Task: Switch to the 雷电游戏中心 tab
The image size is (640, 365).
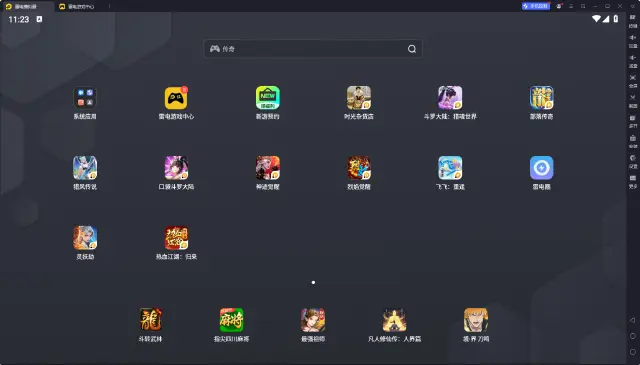Action: pyautogui.click(x=76, y=6)
